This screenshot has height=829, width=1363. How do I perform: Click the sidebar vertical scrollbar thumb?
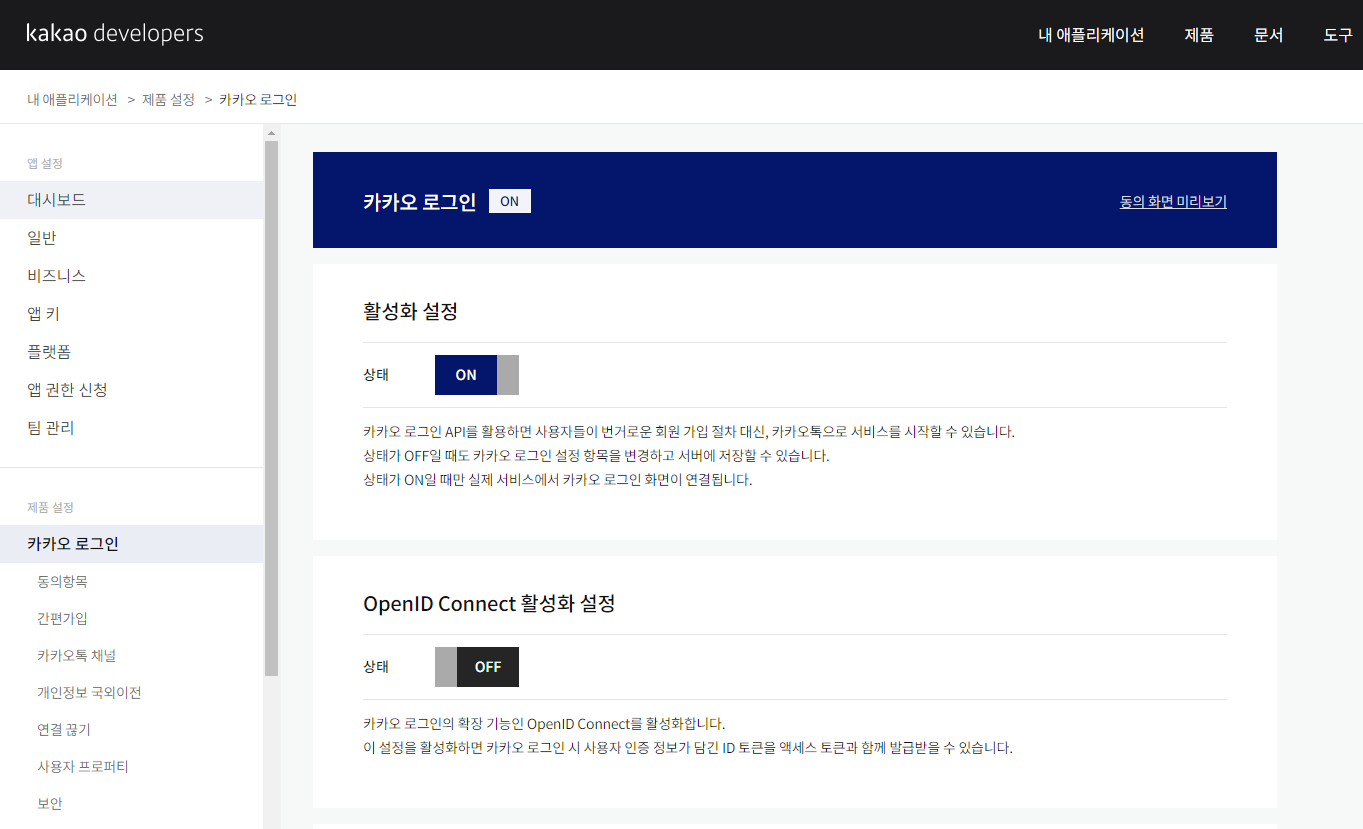pos(271,408)
